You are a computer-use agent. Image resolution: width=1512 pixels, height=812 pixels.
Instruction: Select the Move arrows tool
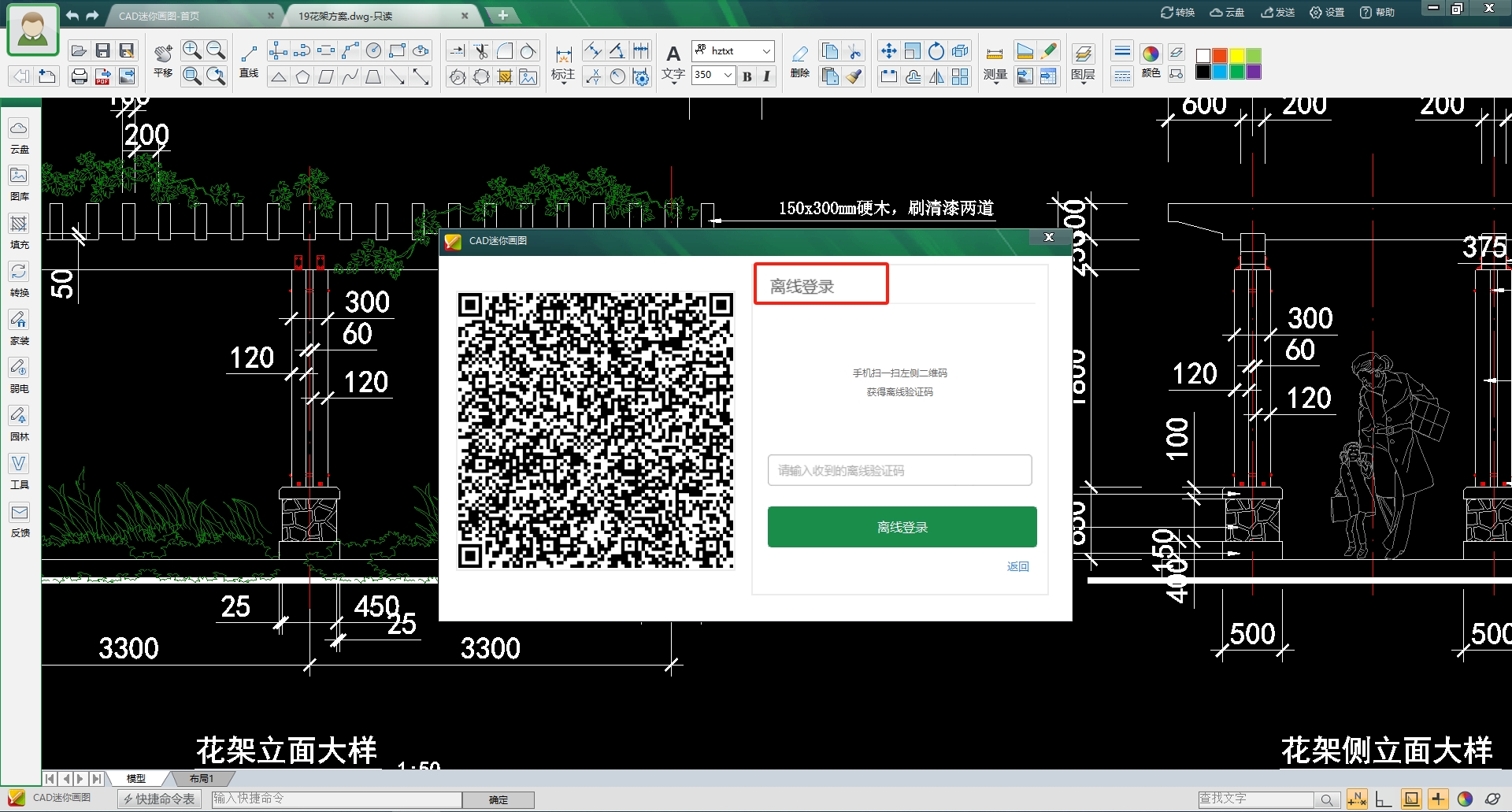point(889,51)
